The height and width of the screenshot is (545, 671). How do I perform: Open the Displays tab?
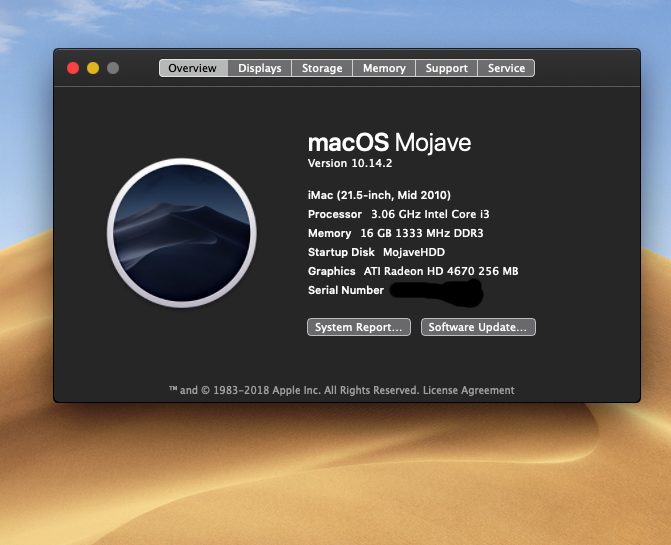[259, 68]
